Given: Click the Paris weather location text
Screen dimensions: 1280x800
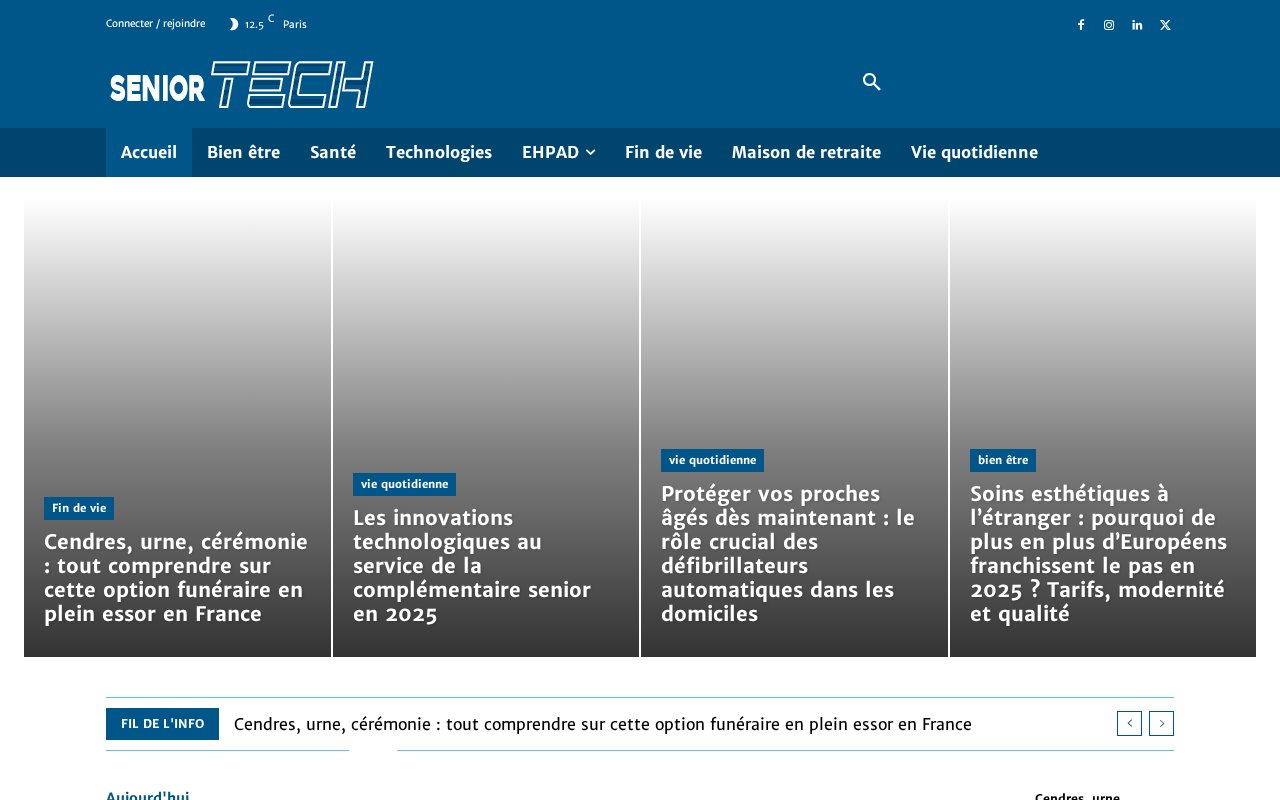Looking at the screenshot, I should [x=295, y=25].
